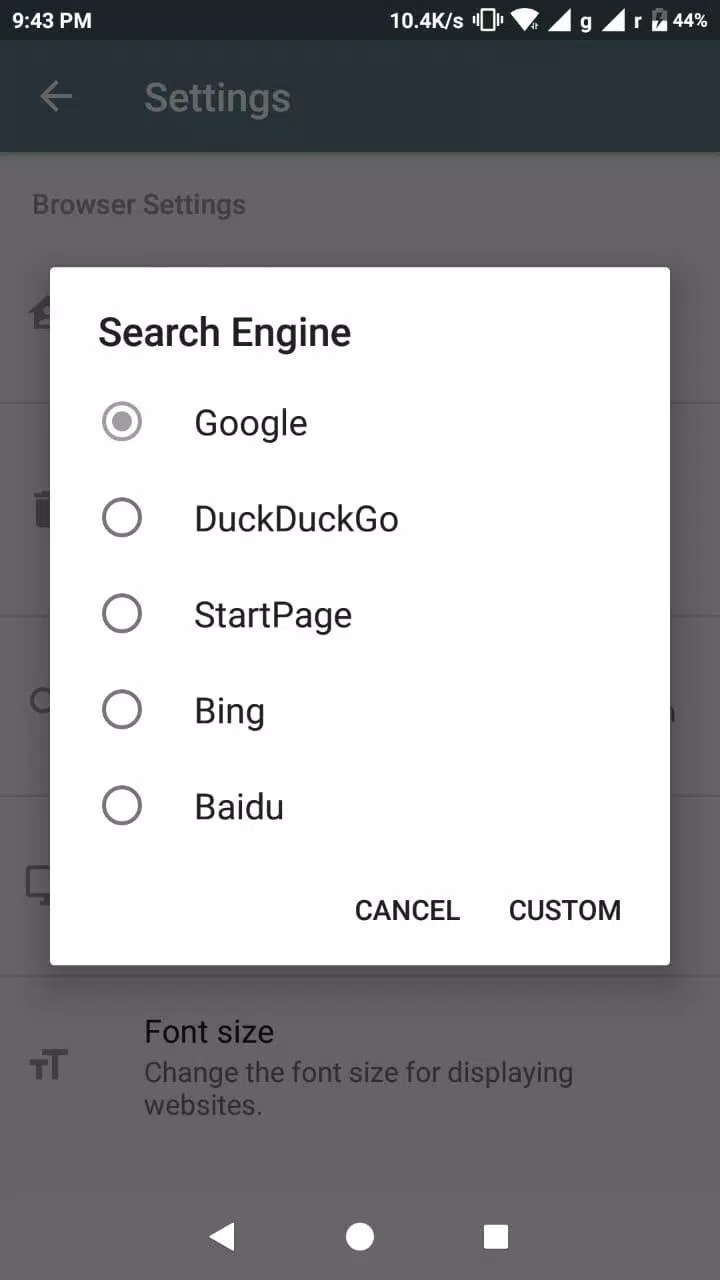Tap the battery icon in status bar
This screenshot has height=1280, width=720.
click(660, 20)
